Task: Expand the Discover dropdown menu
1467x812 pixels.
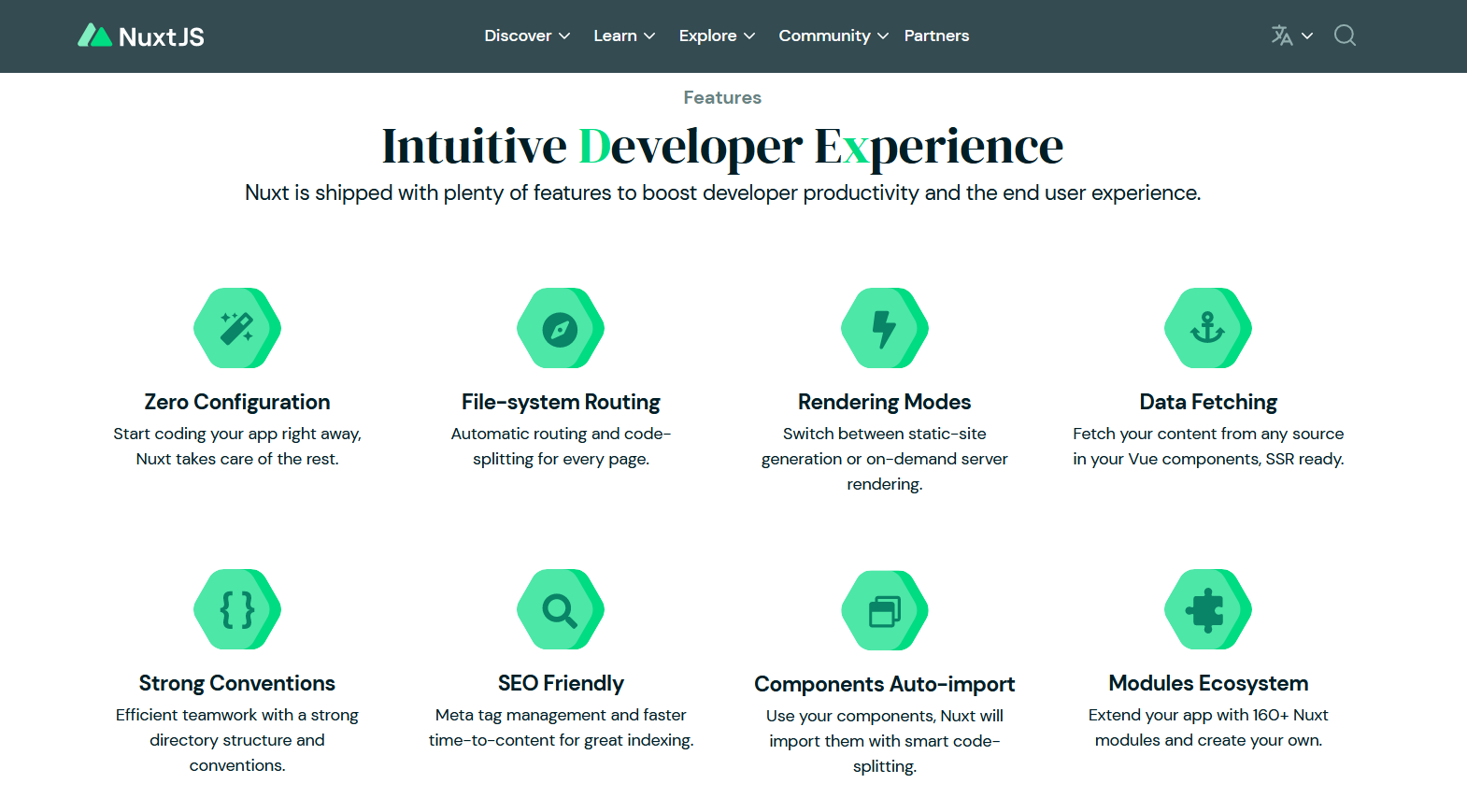Action: pyautogui.click(x=527, y=36)
